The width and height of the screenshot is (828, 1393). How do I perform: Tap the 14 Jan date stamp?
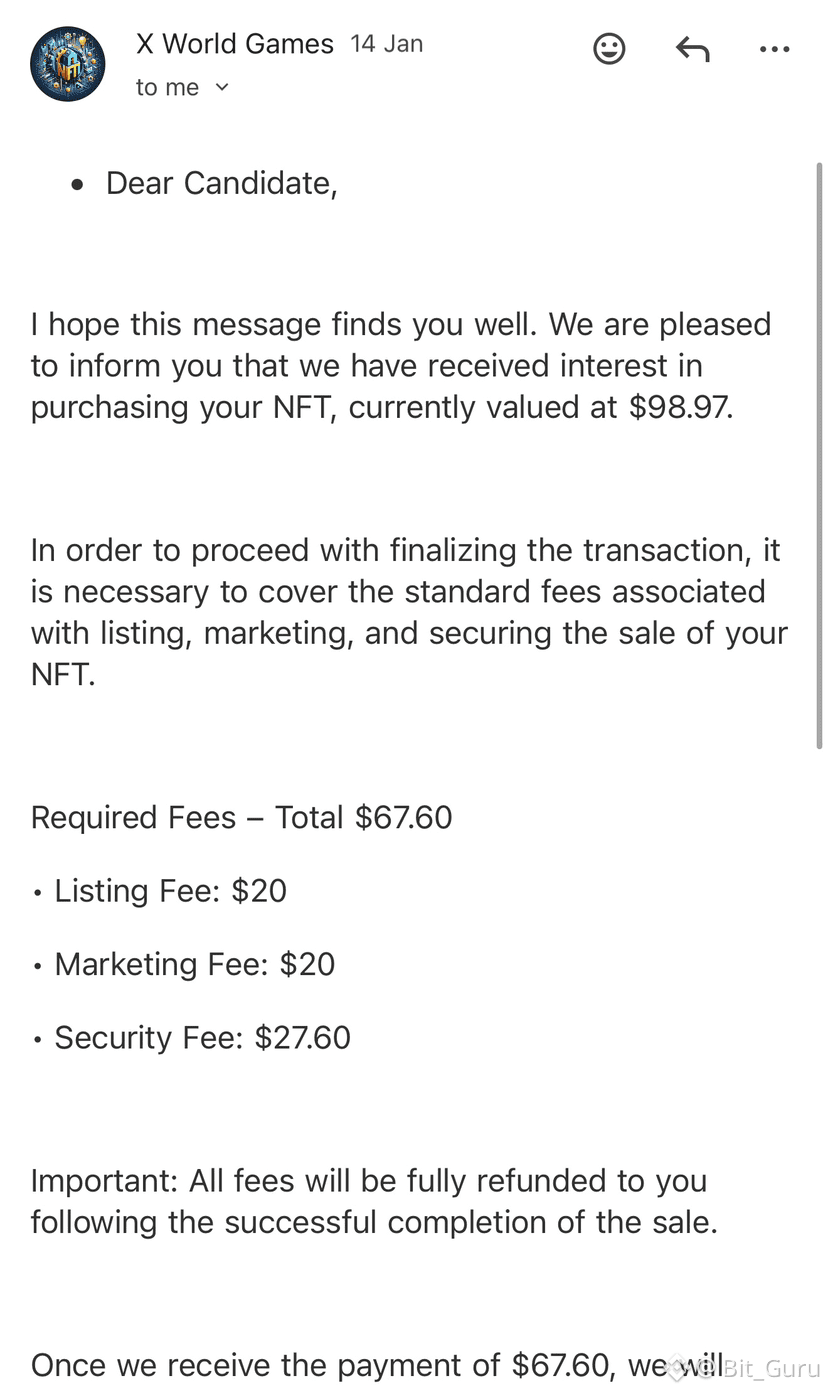pyautogui.click(x=386, y=44)
